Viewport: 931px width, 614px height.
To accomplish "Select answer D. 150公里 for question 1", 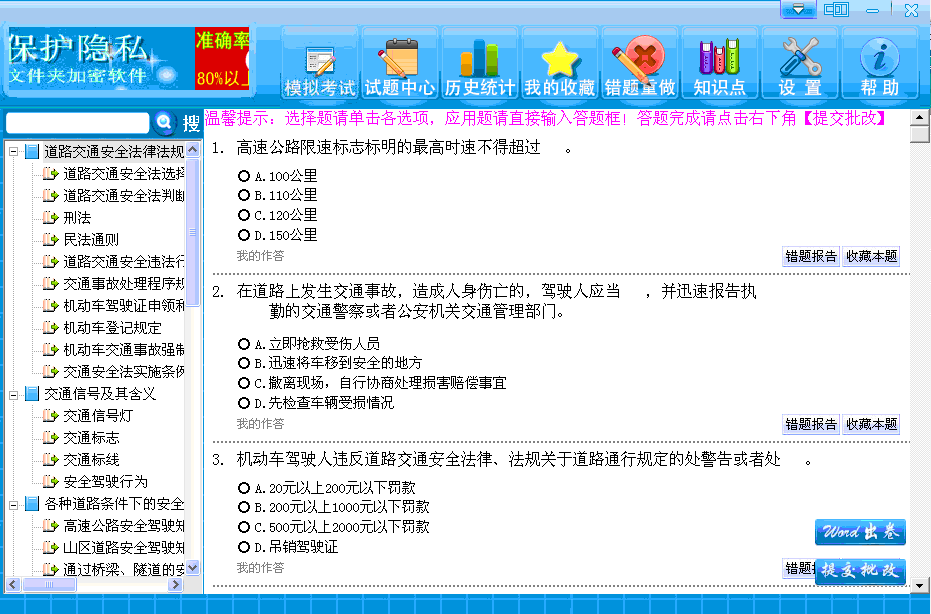I will (243, 235).
